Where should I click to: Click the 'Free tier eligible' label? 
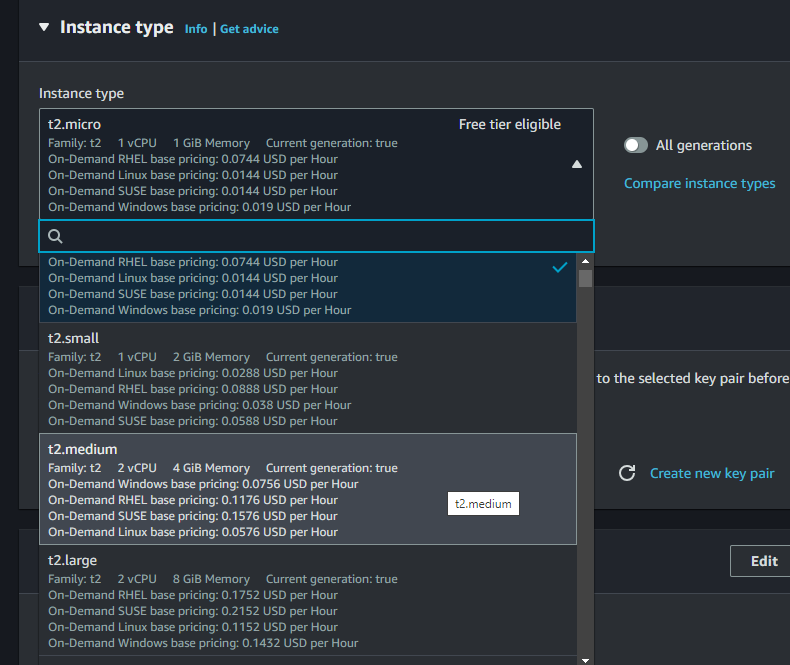click(x=510, y=124)
